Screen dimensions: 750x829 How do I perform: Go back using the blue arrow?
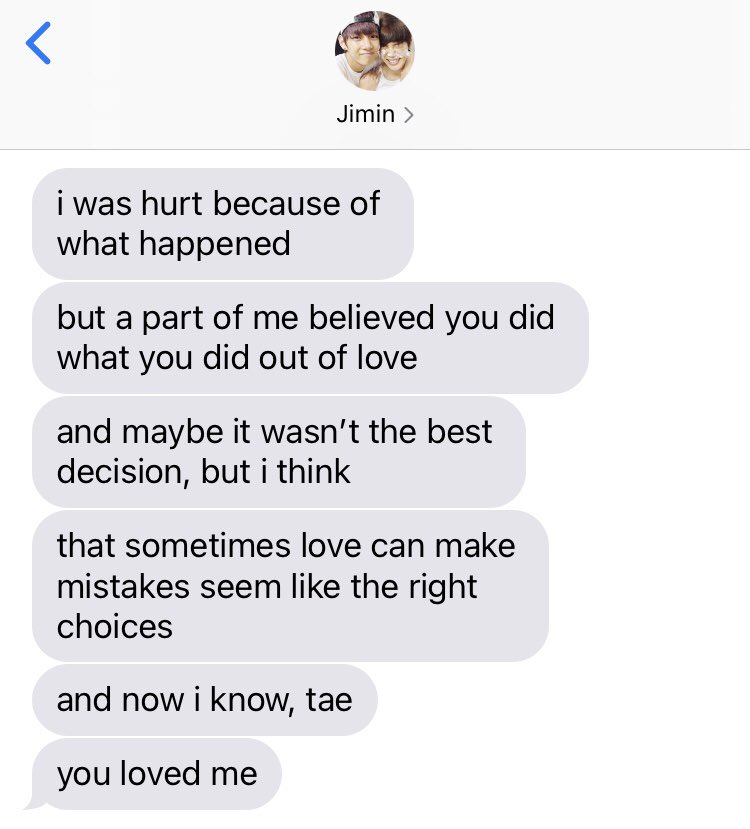[x=39, y=43]
